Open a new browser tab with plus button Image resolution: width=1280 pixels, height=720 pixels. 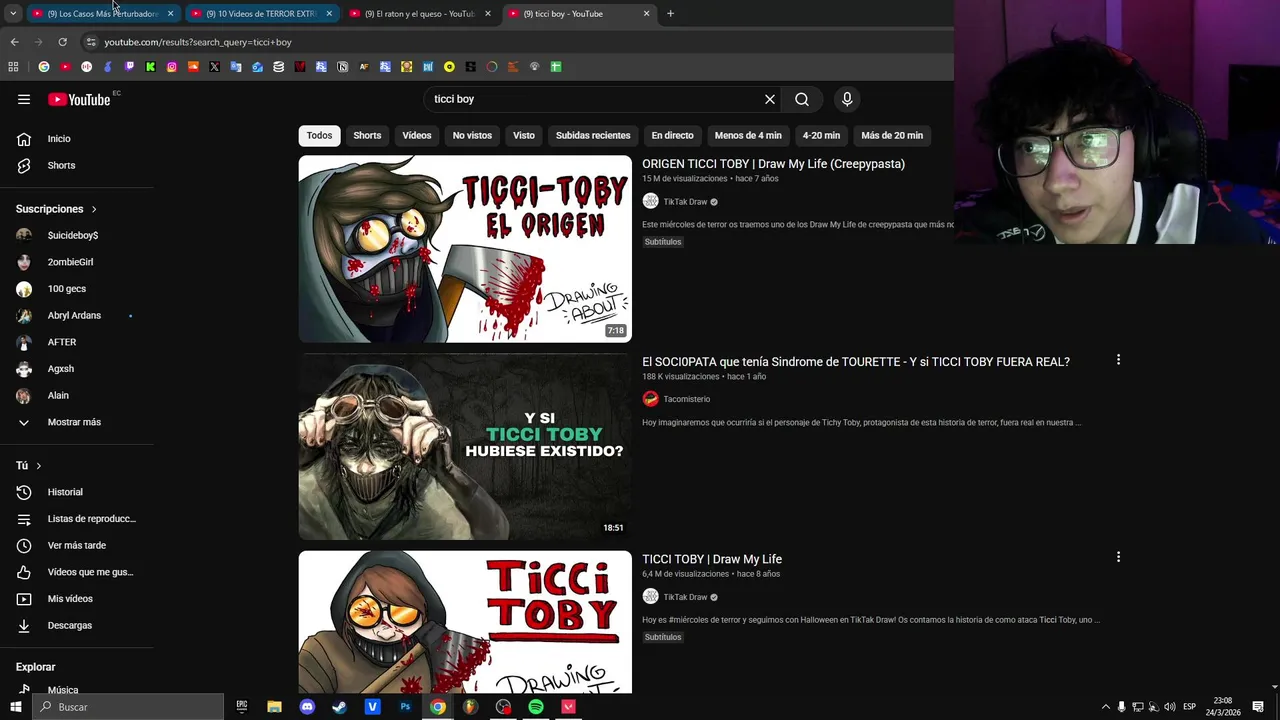tap(670, 14)
